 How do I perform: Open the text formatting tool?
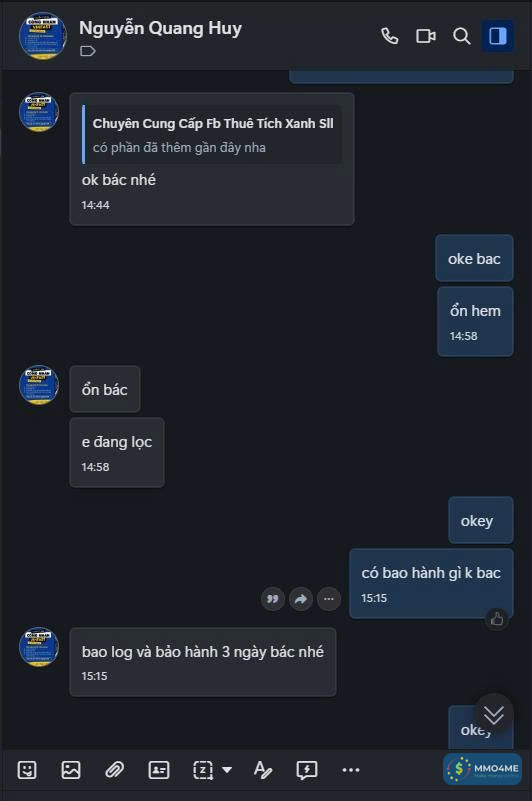263,770
